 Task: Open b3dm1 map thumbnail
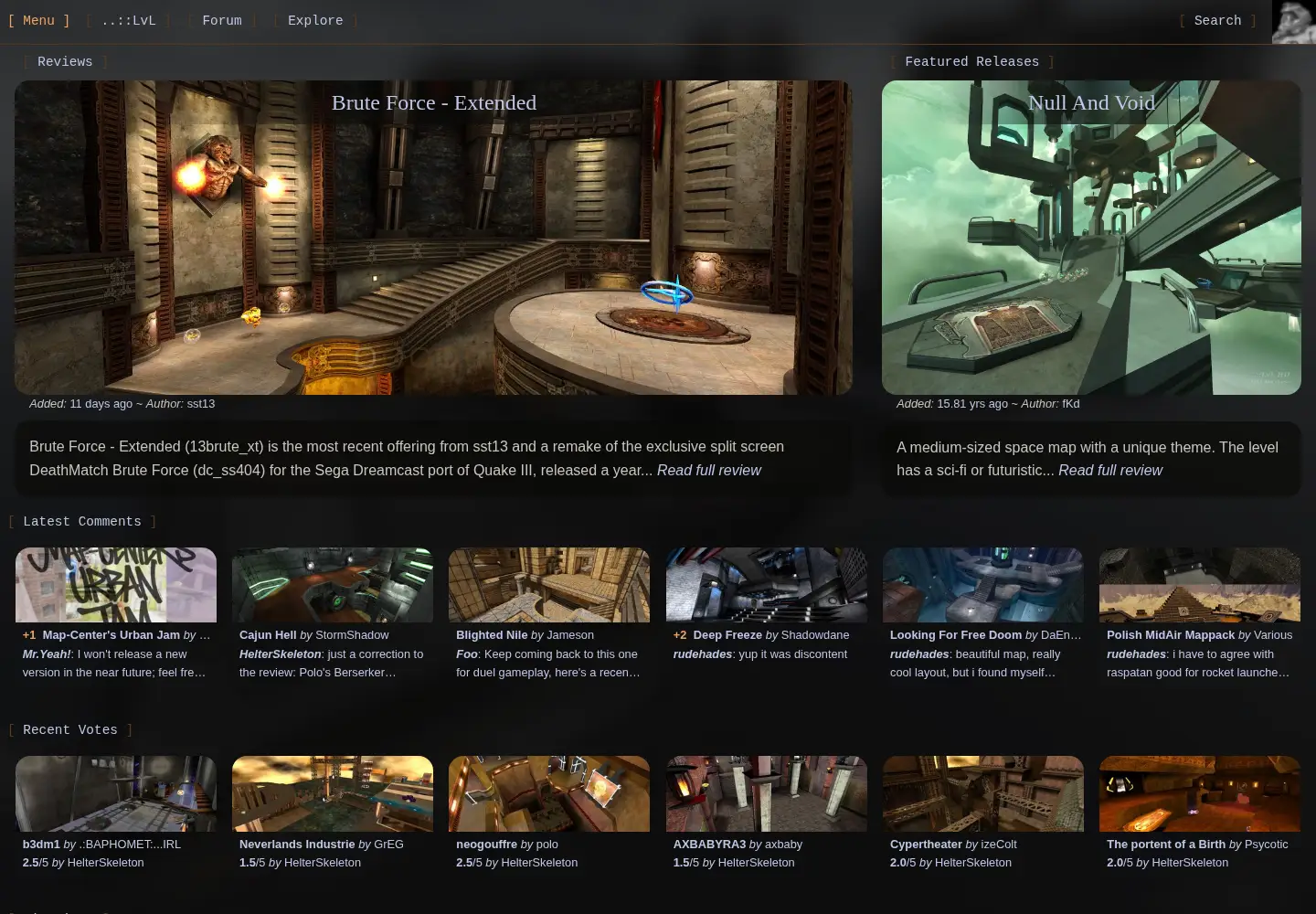tap(116, 793)
